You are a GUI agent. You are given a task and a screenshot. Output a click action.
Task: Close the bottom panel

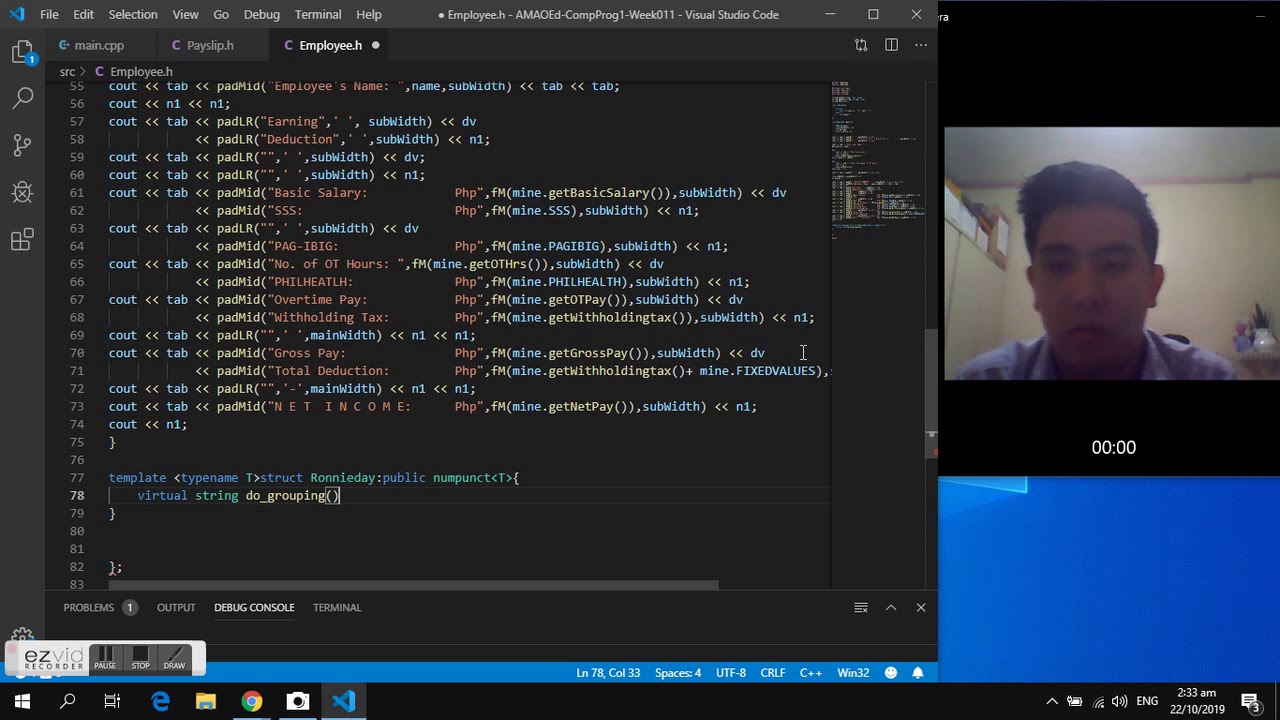921,607
